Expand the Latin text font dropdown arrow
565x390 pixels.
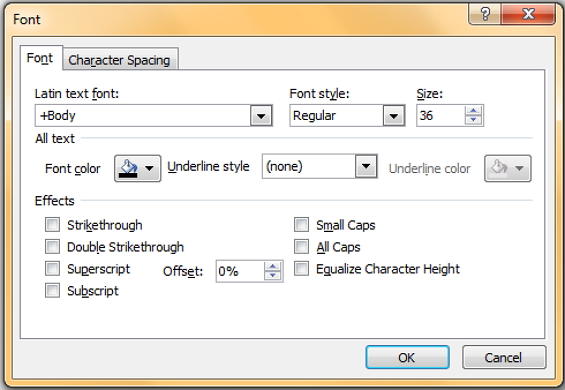click(x=261, y=116)
